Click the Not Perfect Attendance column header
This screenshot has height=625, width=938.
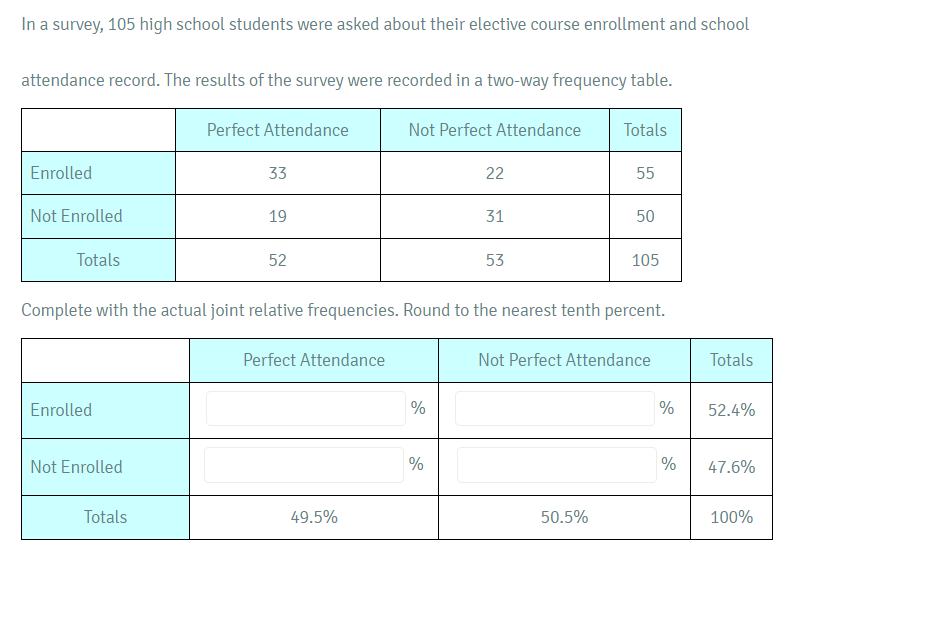494,129
